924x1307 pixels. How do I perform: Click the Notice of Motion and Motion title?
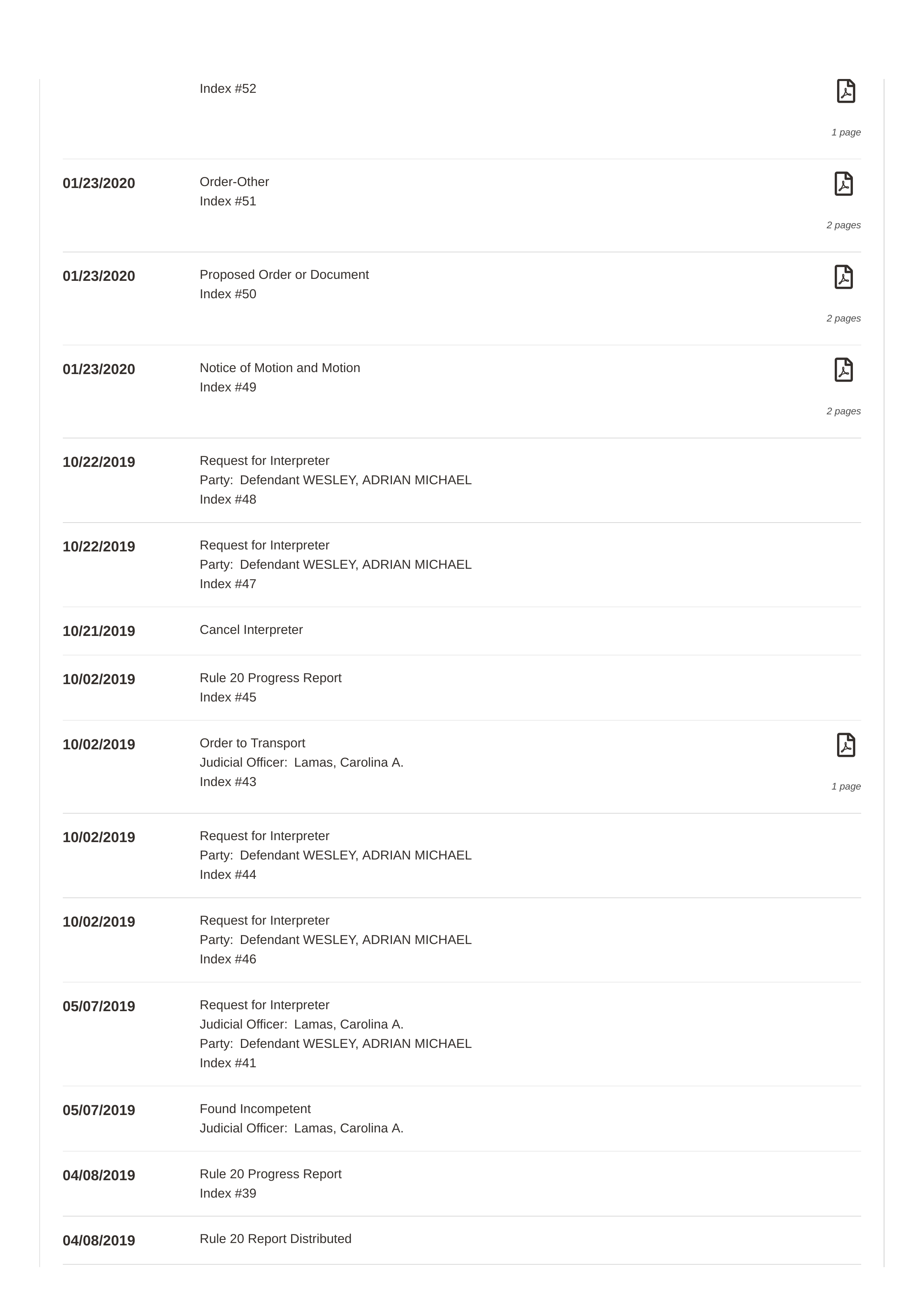coord(280,368)
